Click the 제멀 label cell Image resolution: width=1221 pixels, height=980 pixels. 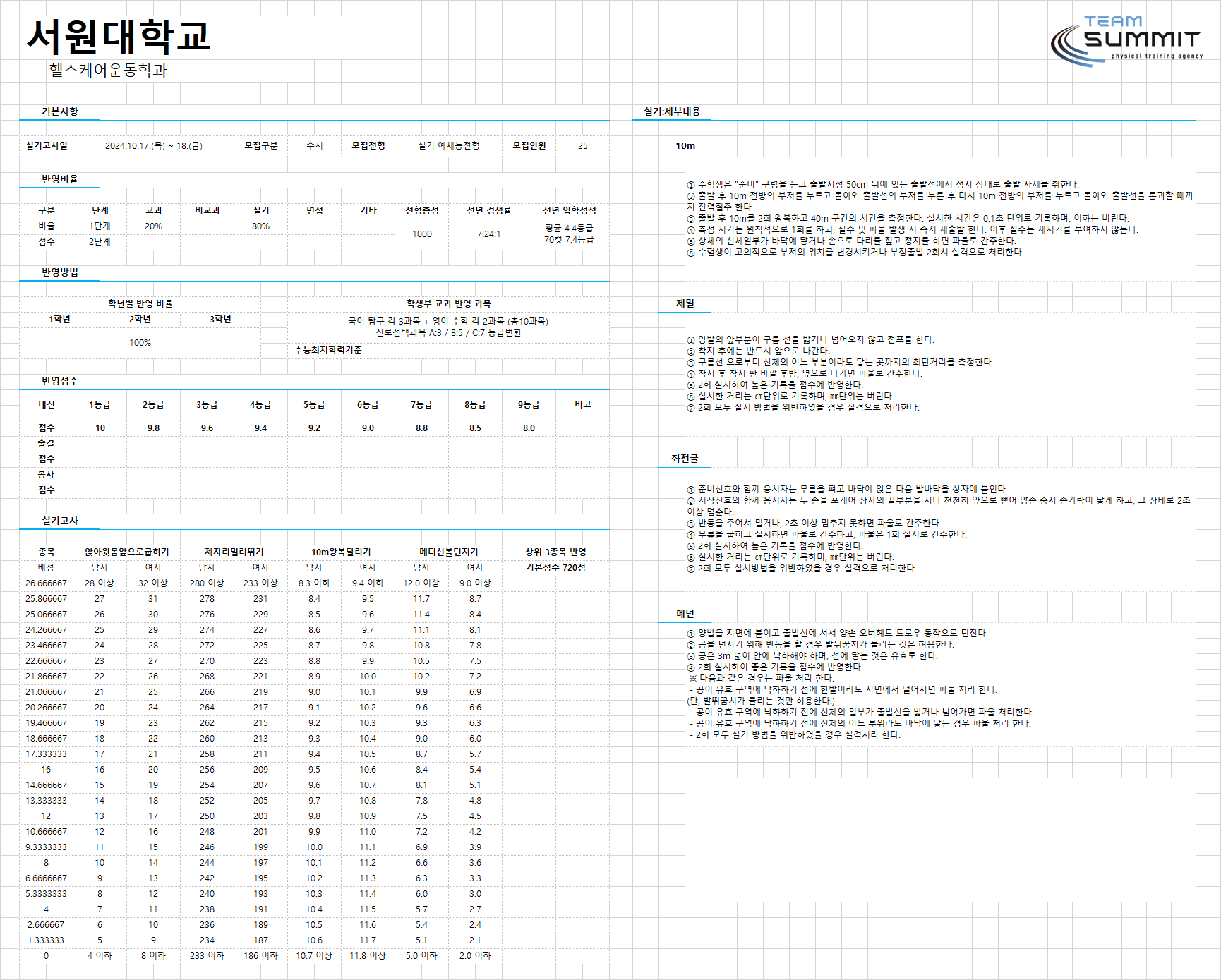pos(685,303)
